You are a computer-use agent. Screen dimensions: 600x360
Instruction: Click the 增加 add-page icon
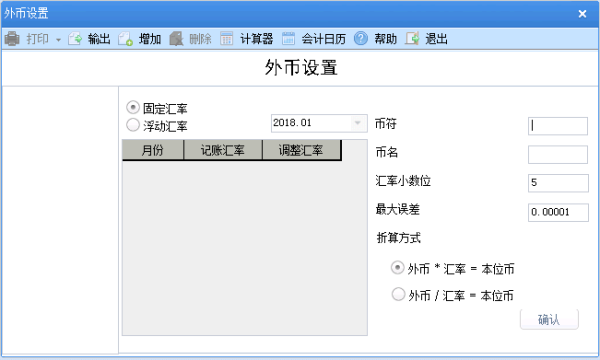coord(126,39)
